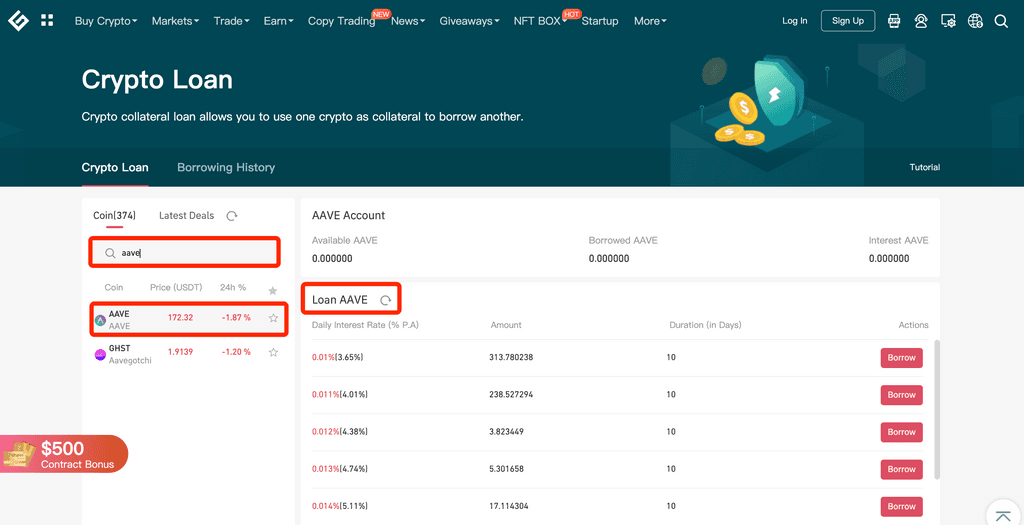Open the $500 Contract Bonus banner
Viewport: 1024px width, 525px height.
coord(64,454)
